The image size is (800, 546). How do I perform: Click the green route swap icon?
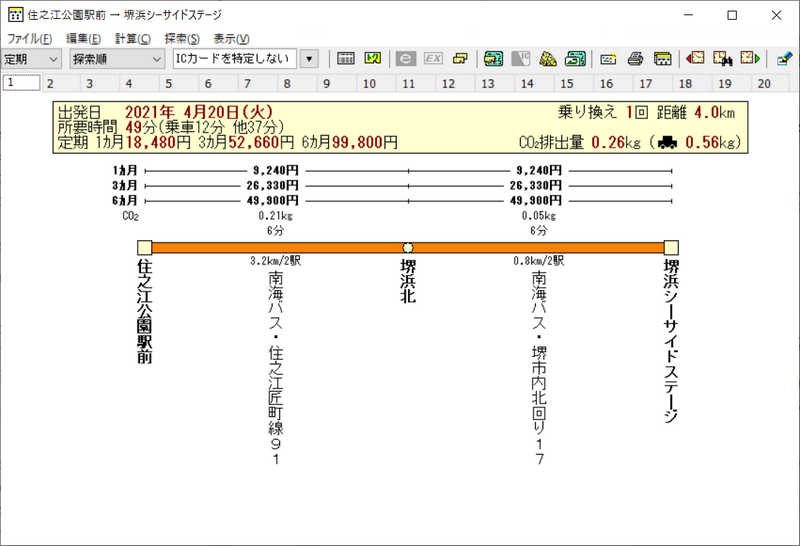pos(372,59)
